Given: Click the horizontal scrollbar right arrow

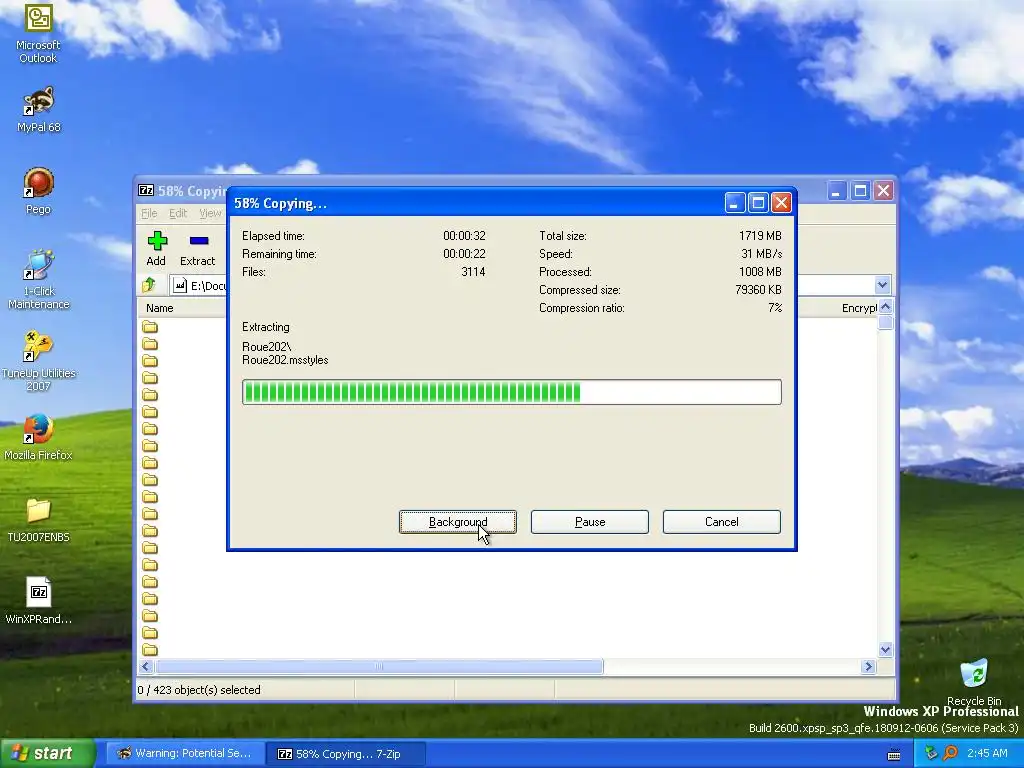Looking at the screenshot, I should click(x=868, y=667).
